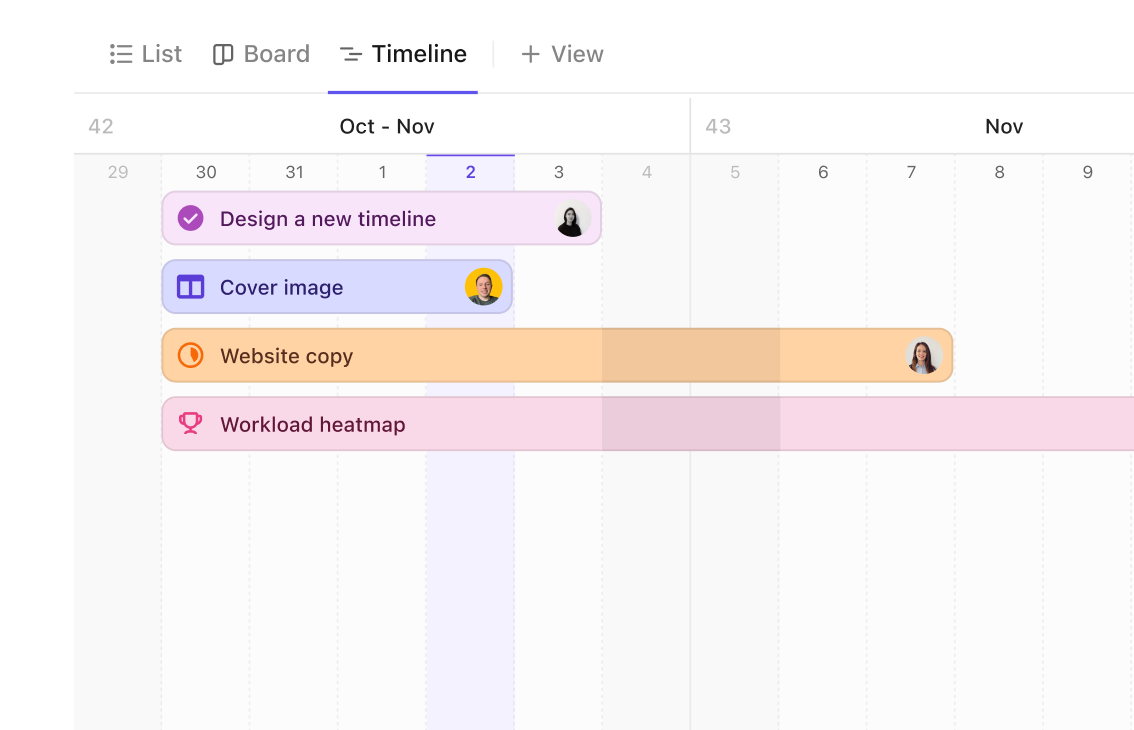This screenshot has height=730, width=1134.
Task: Click the purple checkmark on Design a new timeline
Action: tap(190, 218)
